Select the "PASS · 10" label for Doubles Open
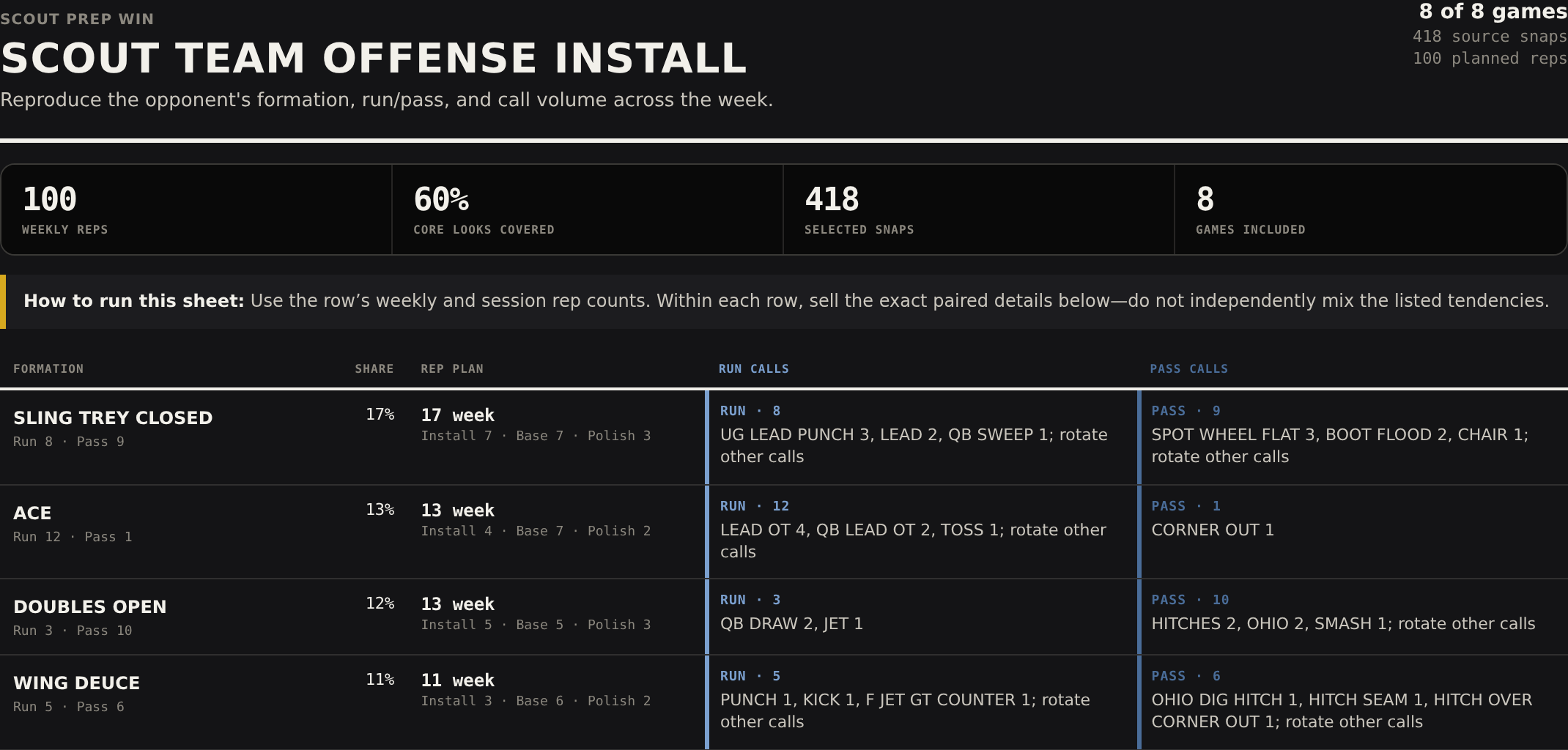This screenshot has height=750, width=1568. pyautogui.click(x=1191, y=600)
